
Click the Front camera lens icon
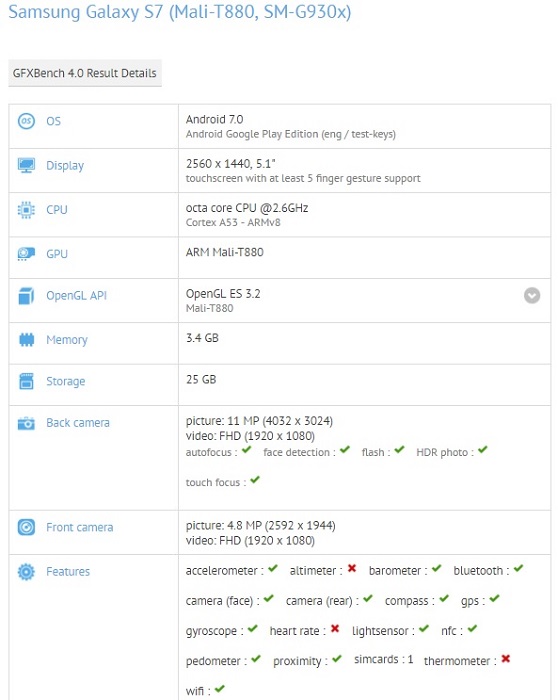coord(26,527)
